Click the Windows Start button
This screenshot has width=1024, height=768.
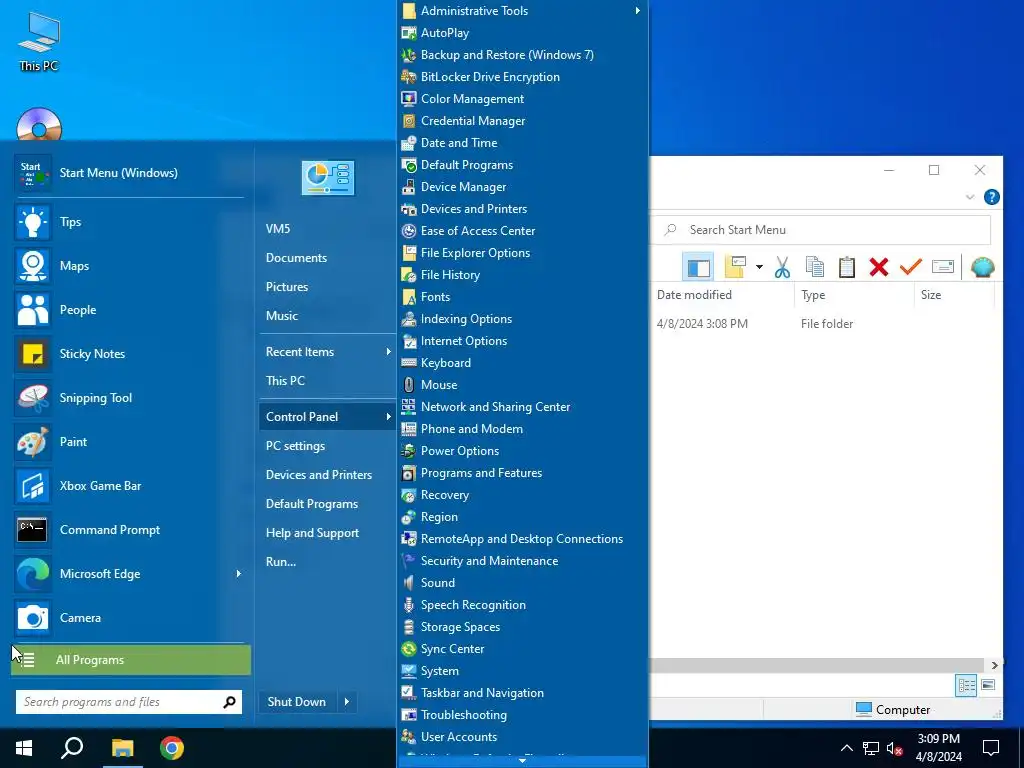[24, 748]
